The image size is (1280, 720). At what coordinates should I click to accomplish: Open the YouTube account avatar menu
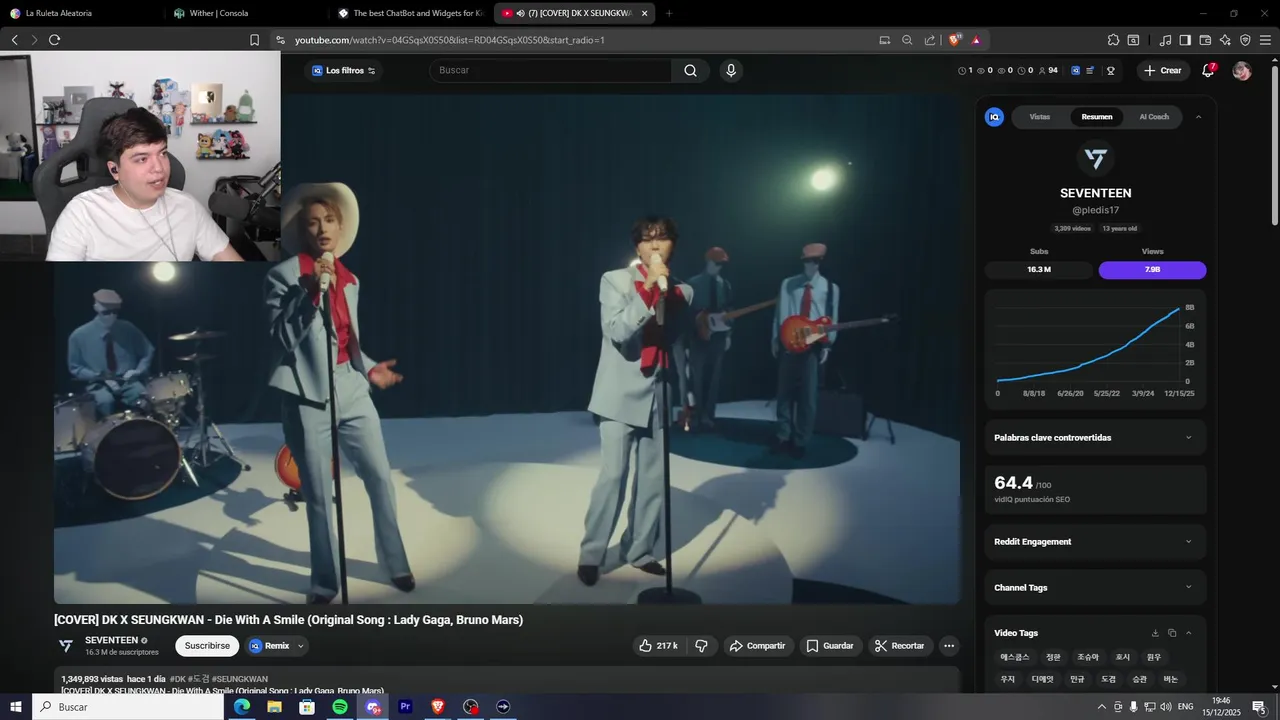point(1242,71)
